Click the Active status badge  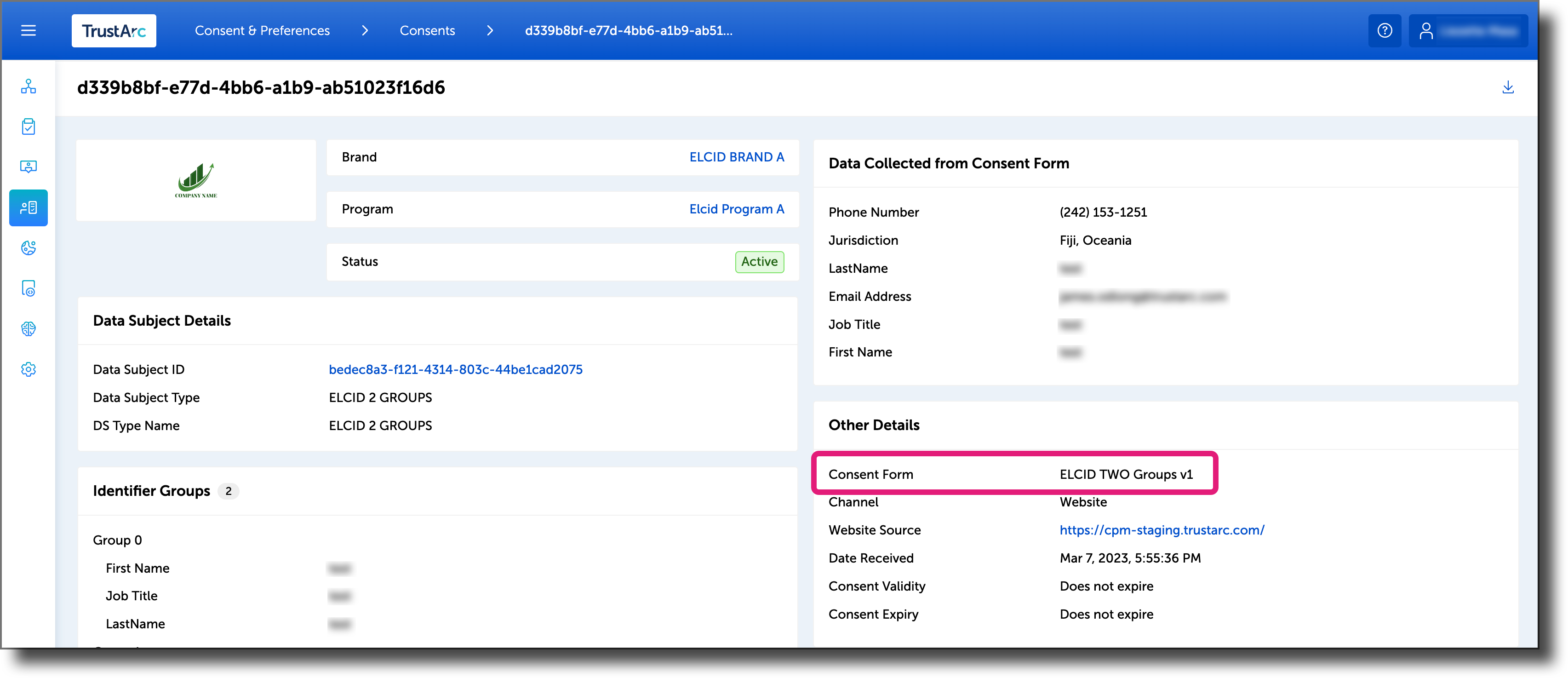(759, 262)
